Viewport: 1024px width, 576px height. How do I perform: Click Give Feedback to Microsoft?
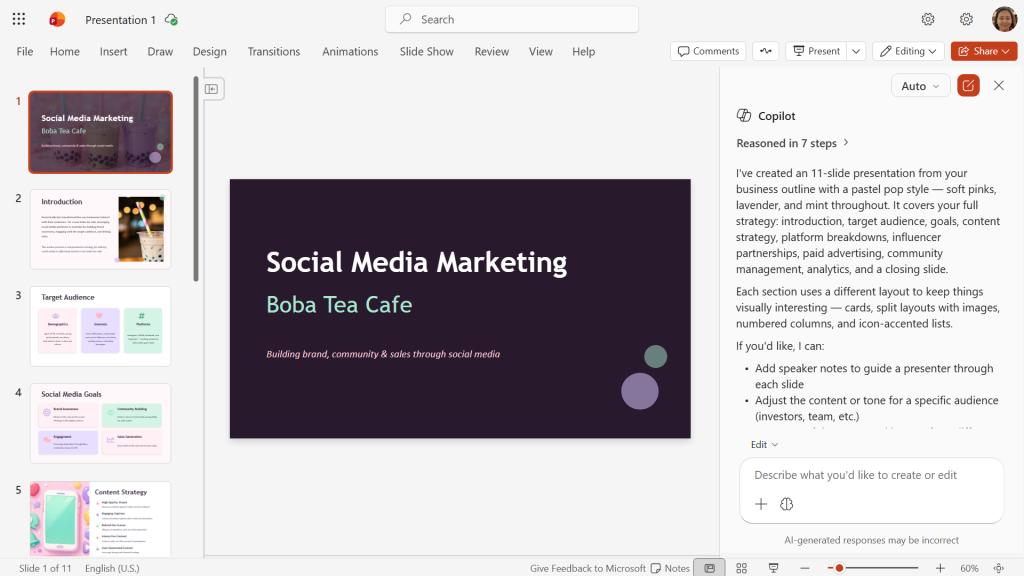coord(588,568)
